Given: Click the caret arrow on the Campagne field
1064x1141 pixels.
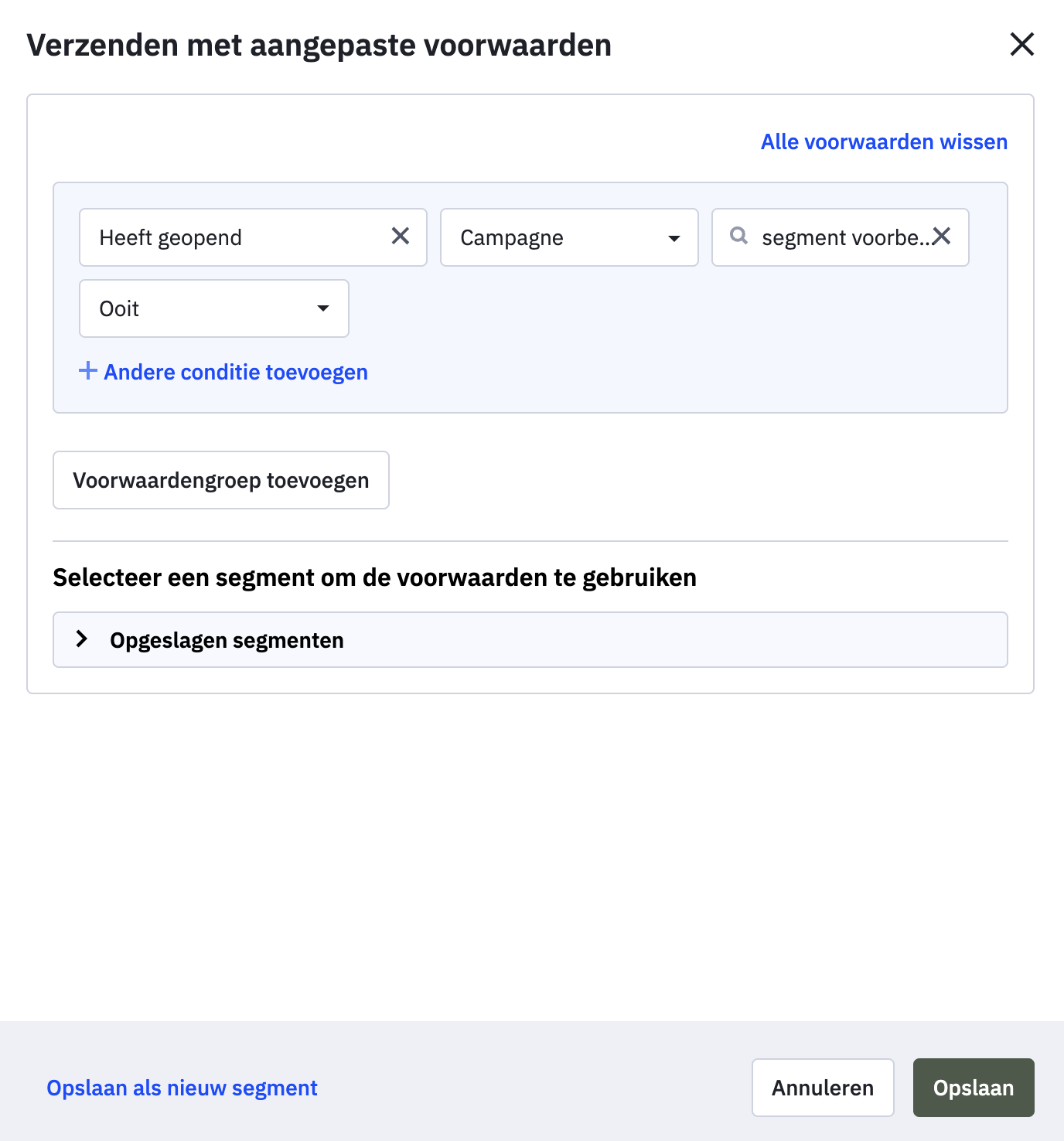Looking at the screenshot, I should point(674,238).
